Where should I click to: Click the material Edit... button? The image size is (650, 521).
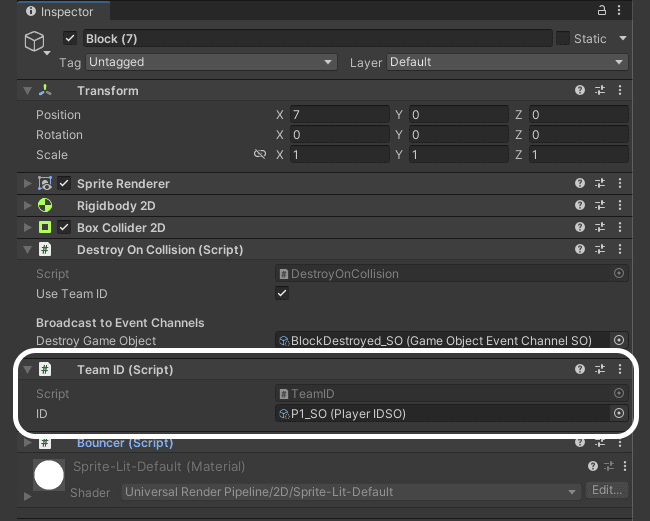606,491
